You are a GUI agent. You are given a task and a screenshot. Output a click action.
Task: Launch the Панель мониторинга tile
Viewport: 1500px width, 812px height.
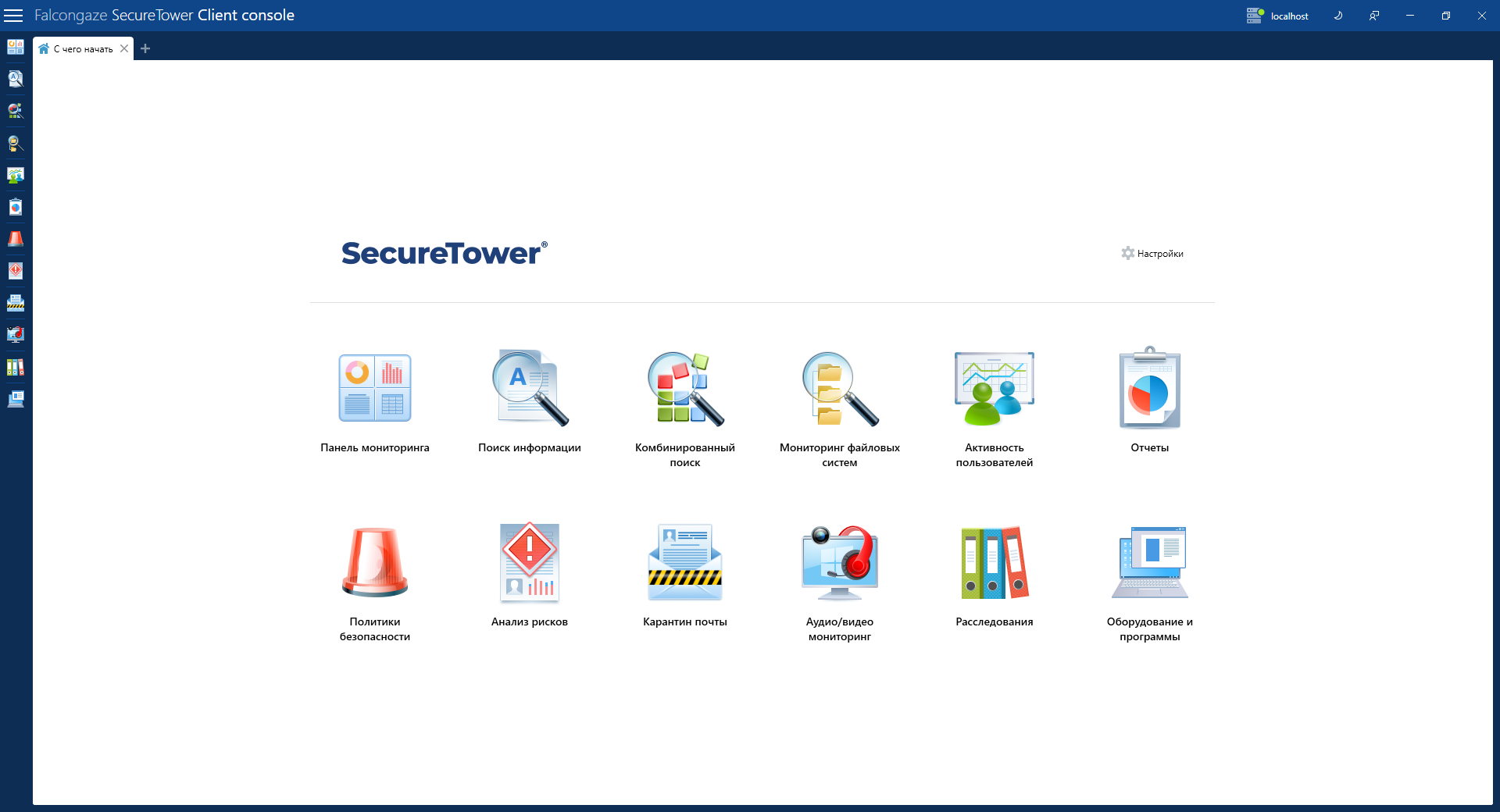pyautogui.click(x=375, y=400)
